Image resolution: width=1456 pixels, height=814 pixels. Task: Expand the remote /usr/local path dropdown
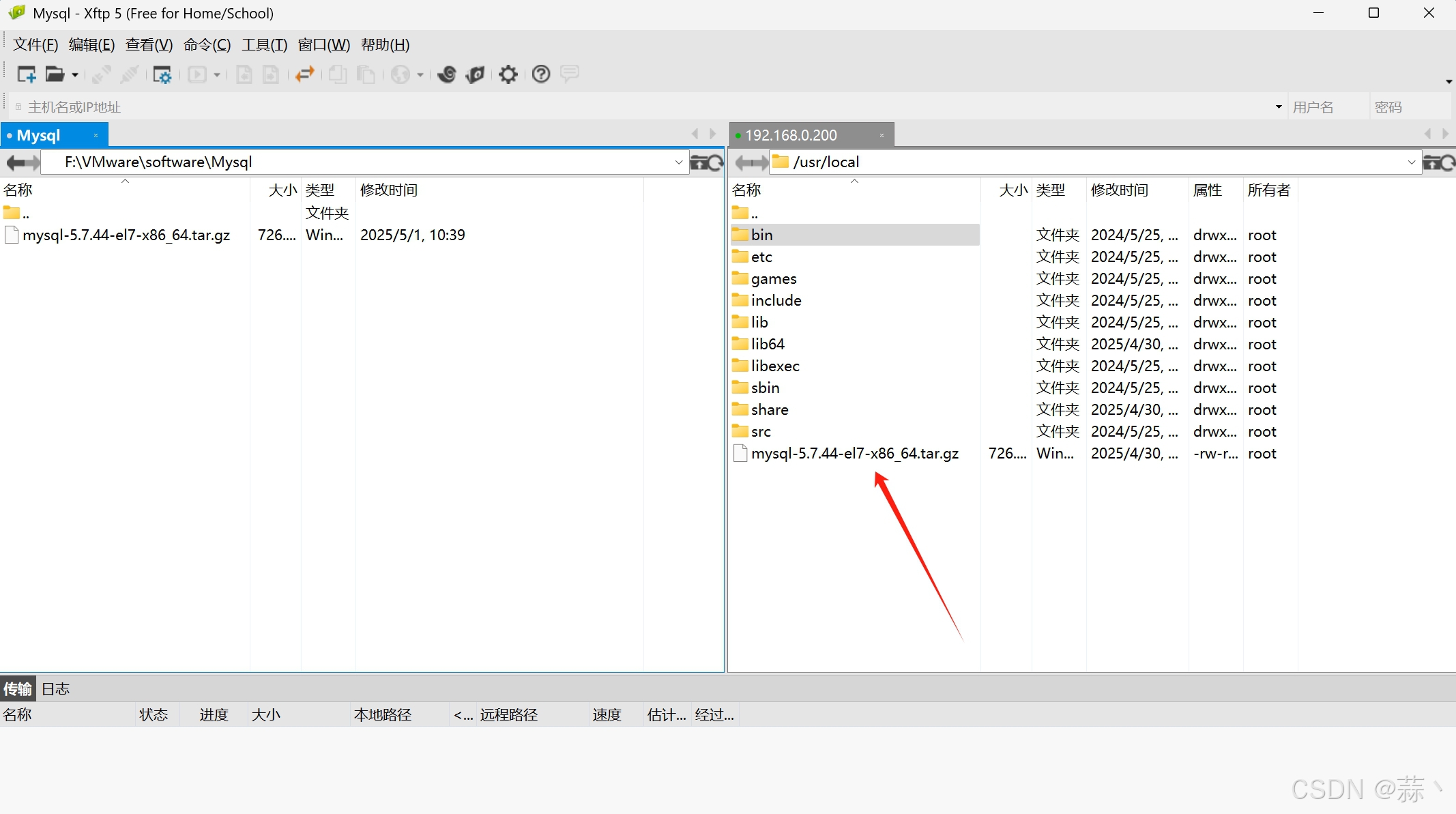coord(1411,162)
